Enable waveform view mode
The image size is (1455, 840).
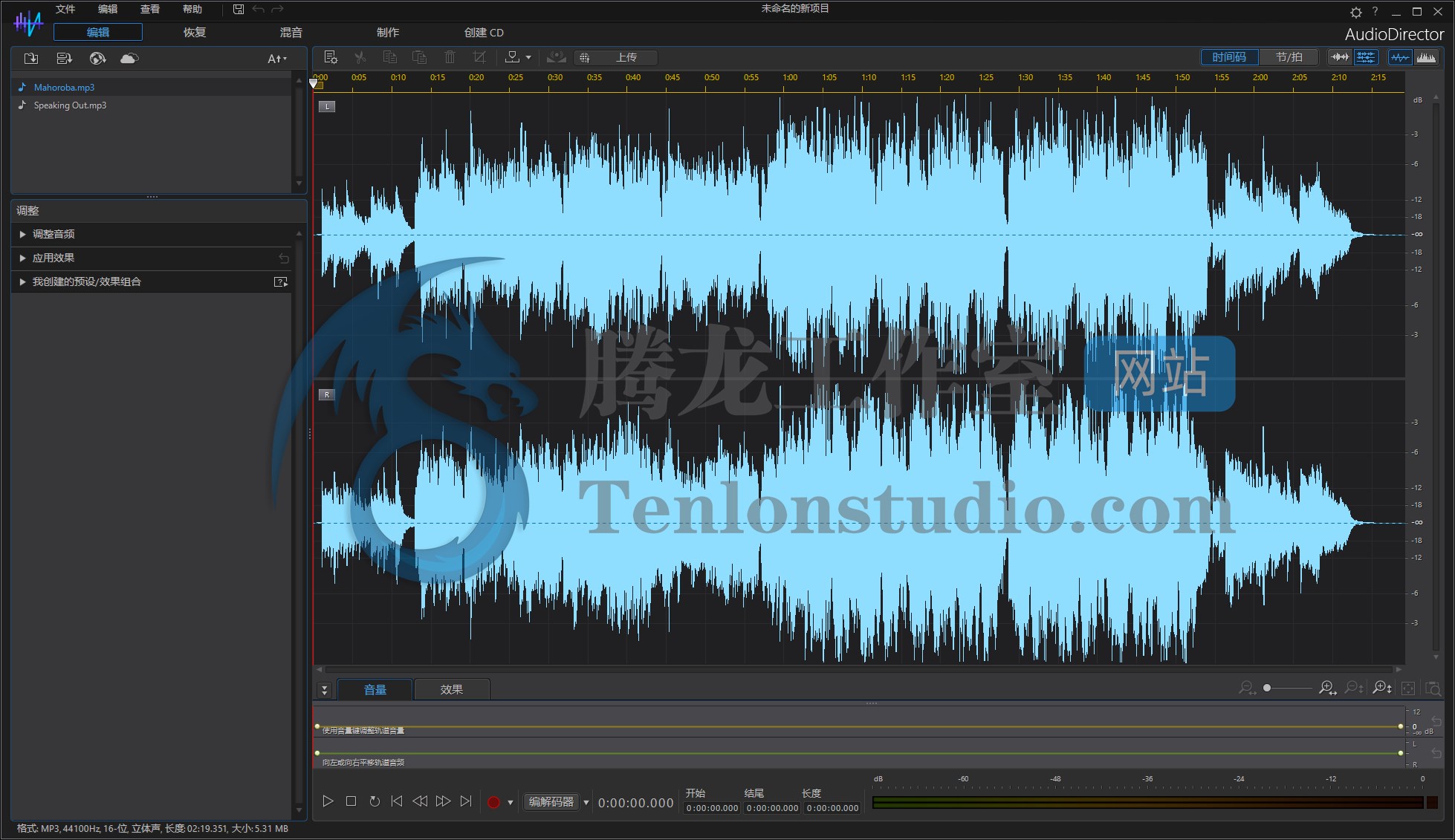click(1400, 57)
